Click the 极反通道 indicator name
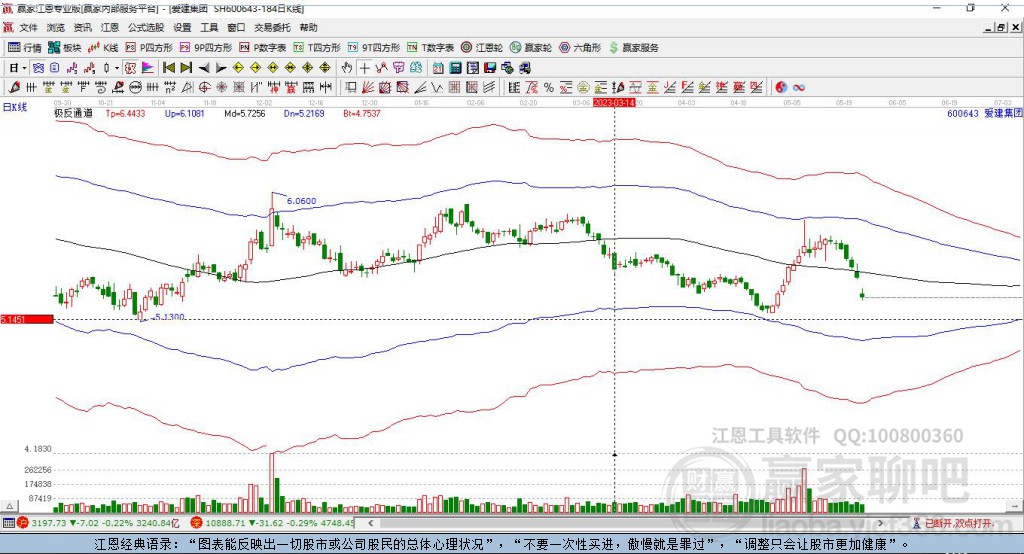 tap(73, 113)
